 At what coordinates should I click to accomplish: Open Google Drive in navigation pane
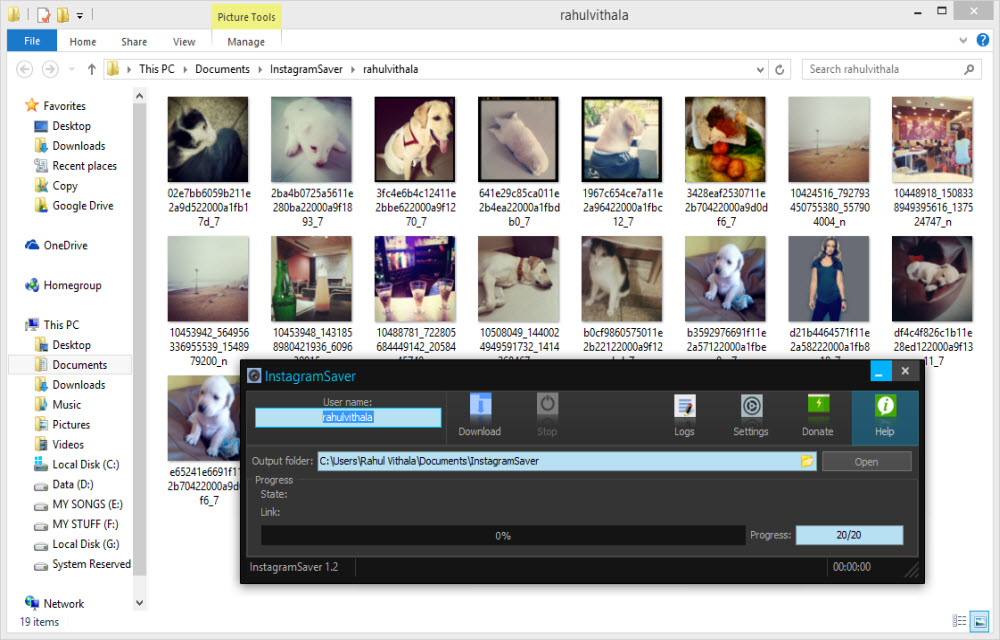pos(82,205)
